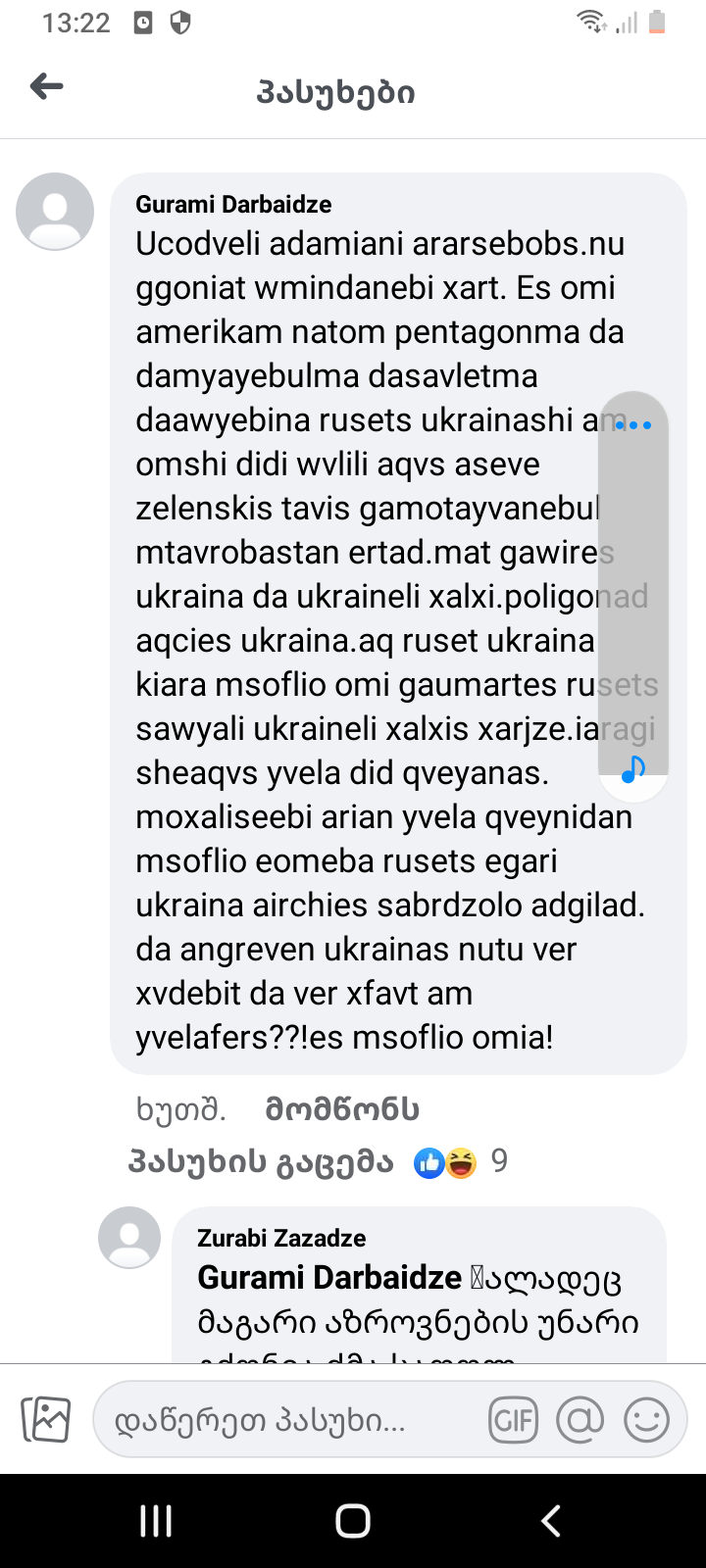Open the emoji smiley picker
Viewport: 706px width, 1568px height.
coord(647,1419)
